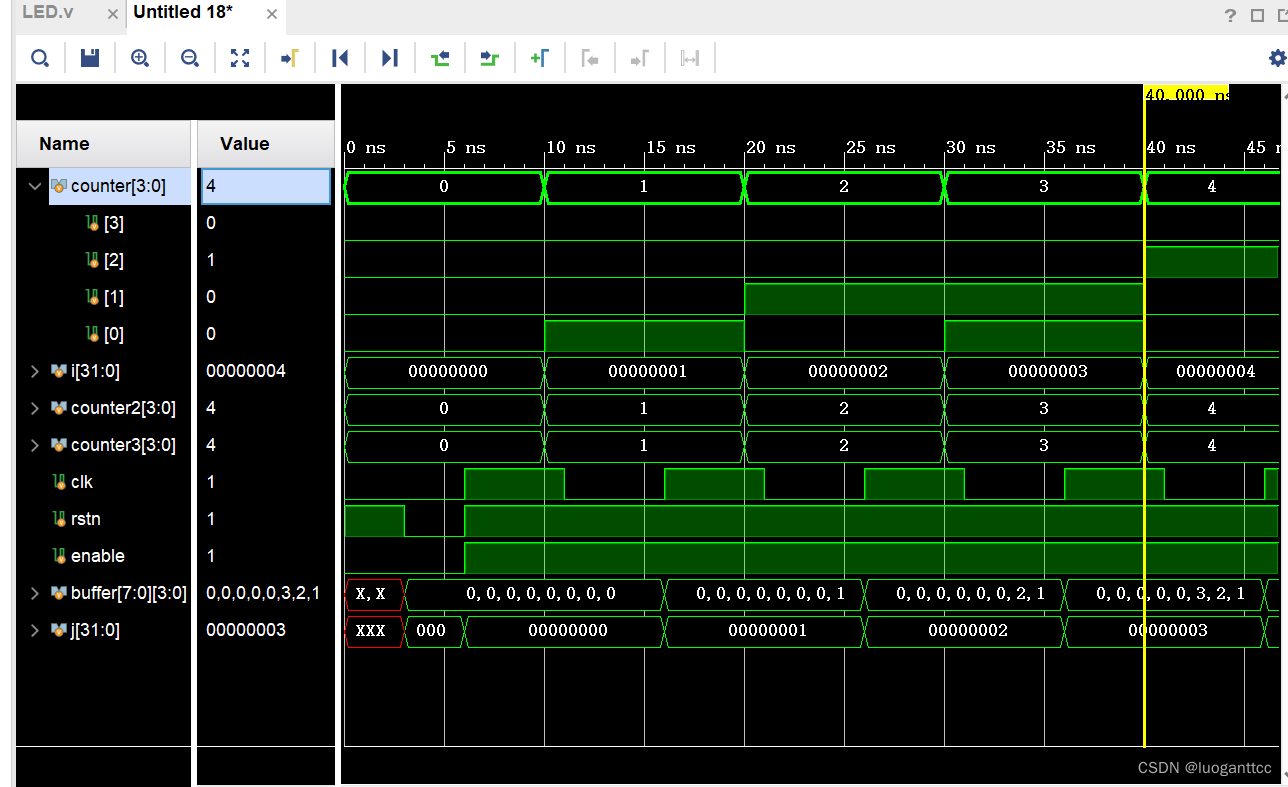The width and height of the screenshot is (1288, 787).
Task: Click the counter value field showing 4
Action: pyautogui.click(x=266, y=186)
